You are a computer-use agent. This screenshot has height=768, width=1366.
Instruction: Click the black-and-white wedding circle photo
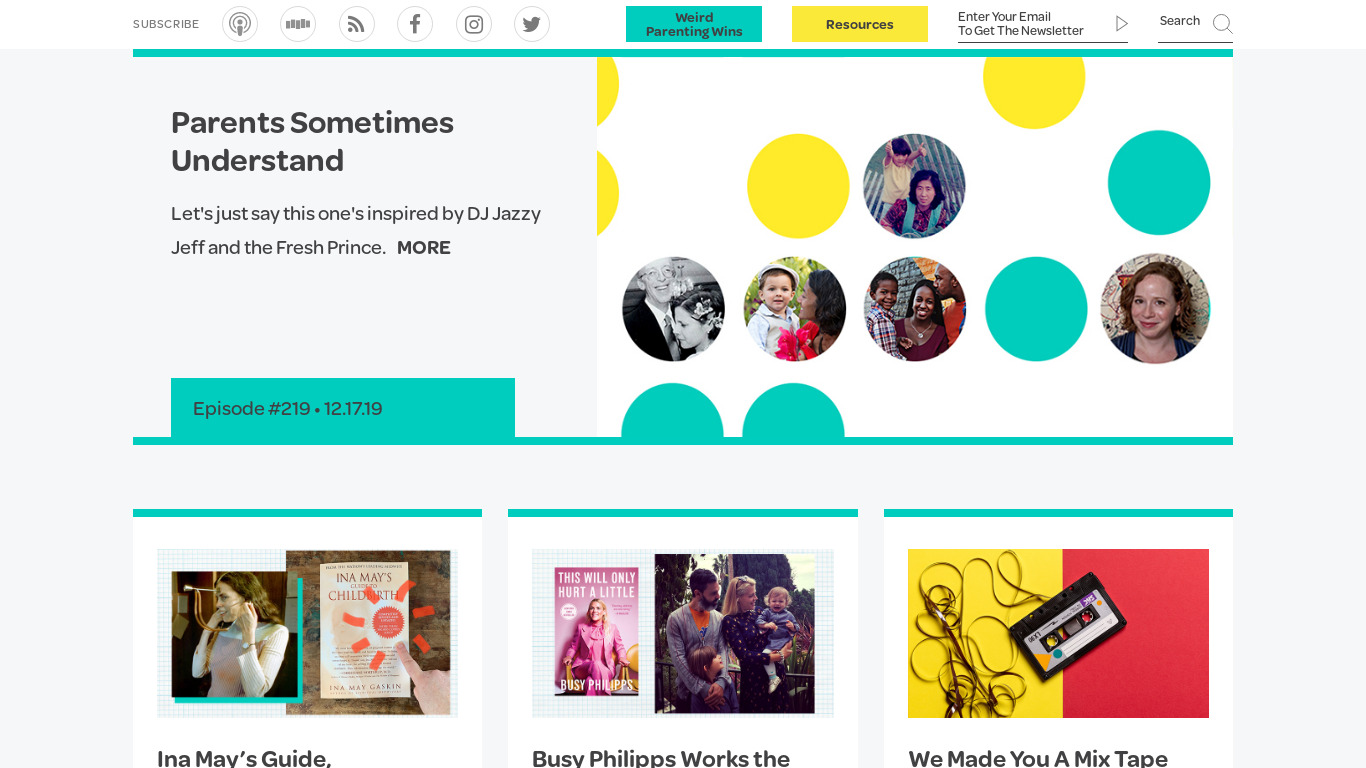click(x=673, y=309)
